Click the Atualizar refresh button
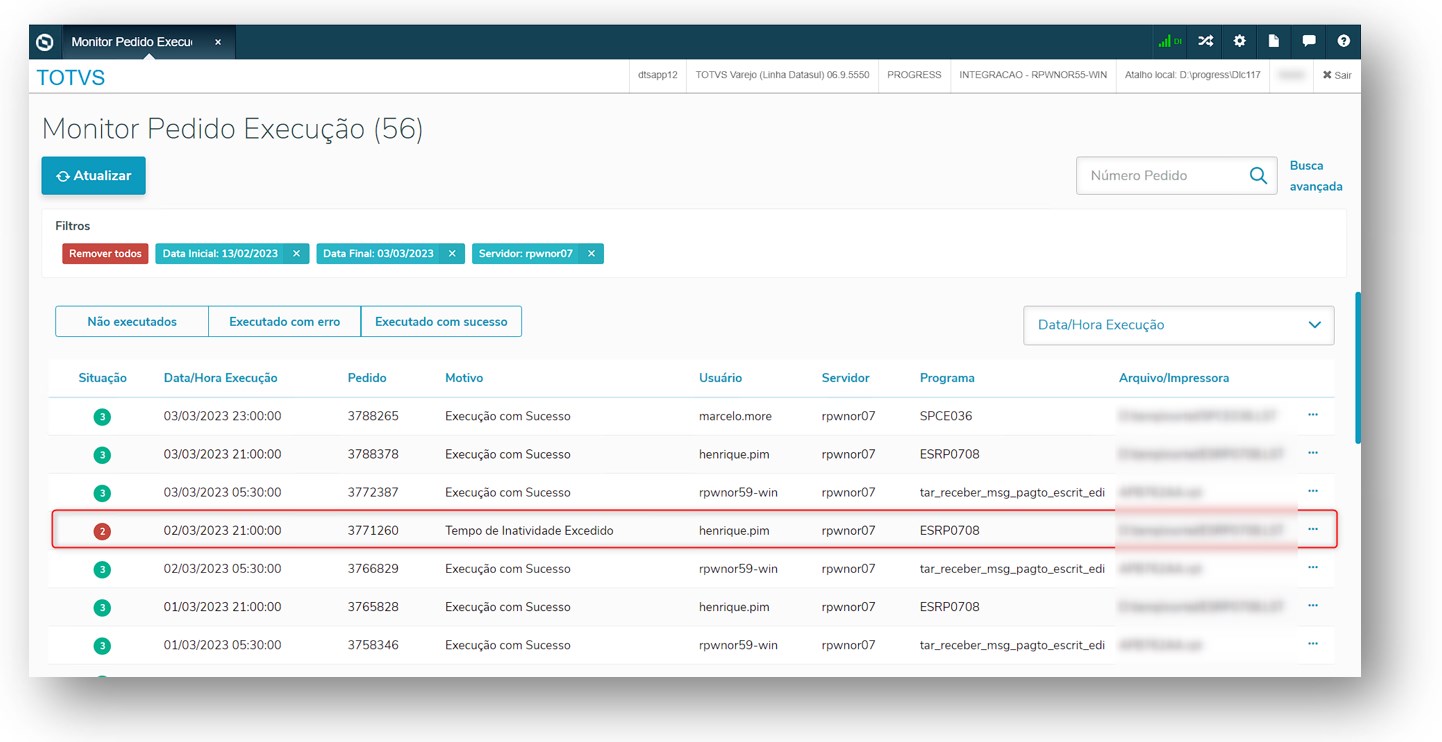The image size is (1442, 742). (x=93, y=176)
